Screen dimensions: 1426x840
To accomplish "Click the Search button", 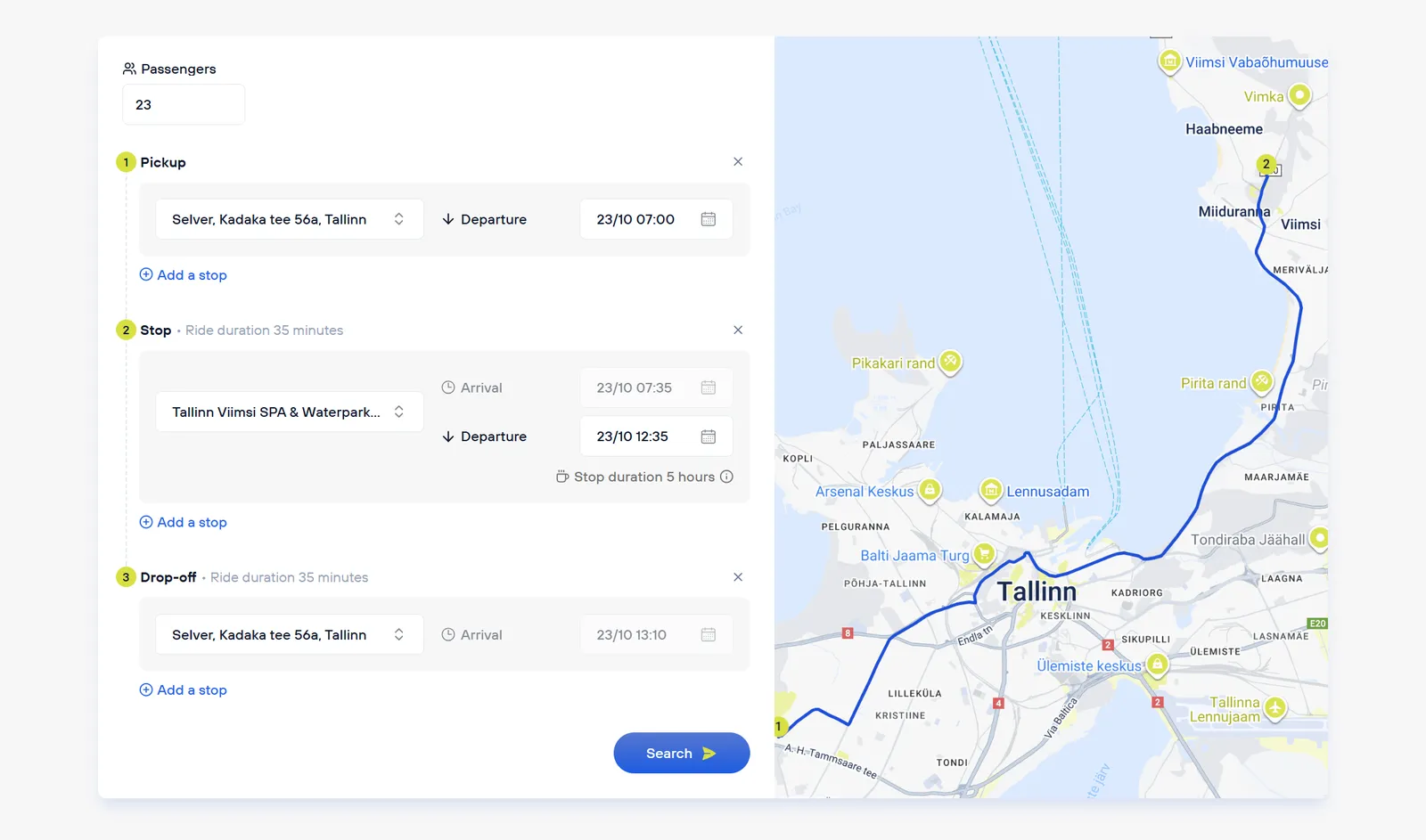I will click(682, 753).
